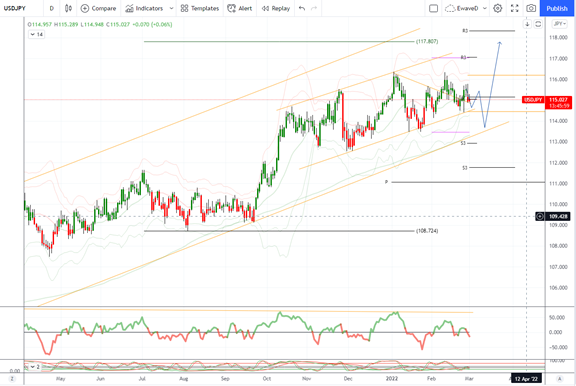Click the 2022 label on time axis
Viewport: 576px width, 386px height.
(392, 378)
